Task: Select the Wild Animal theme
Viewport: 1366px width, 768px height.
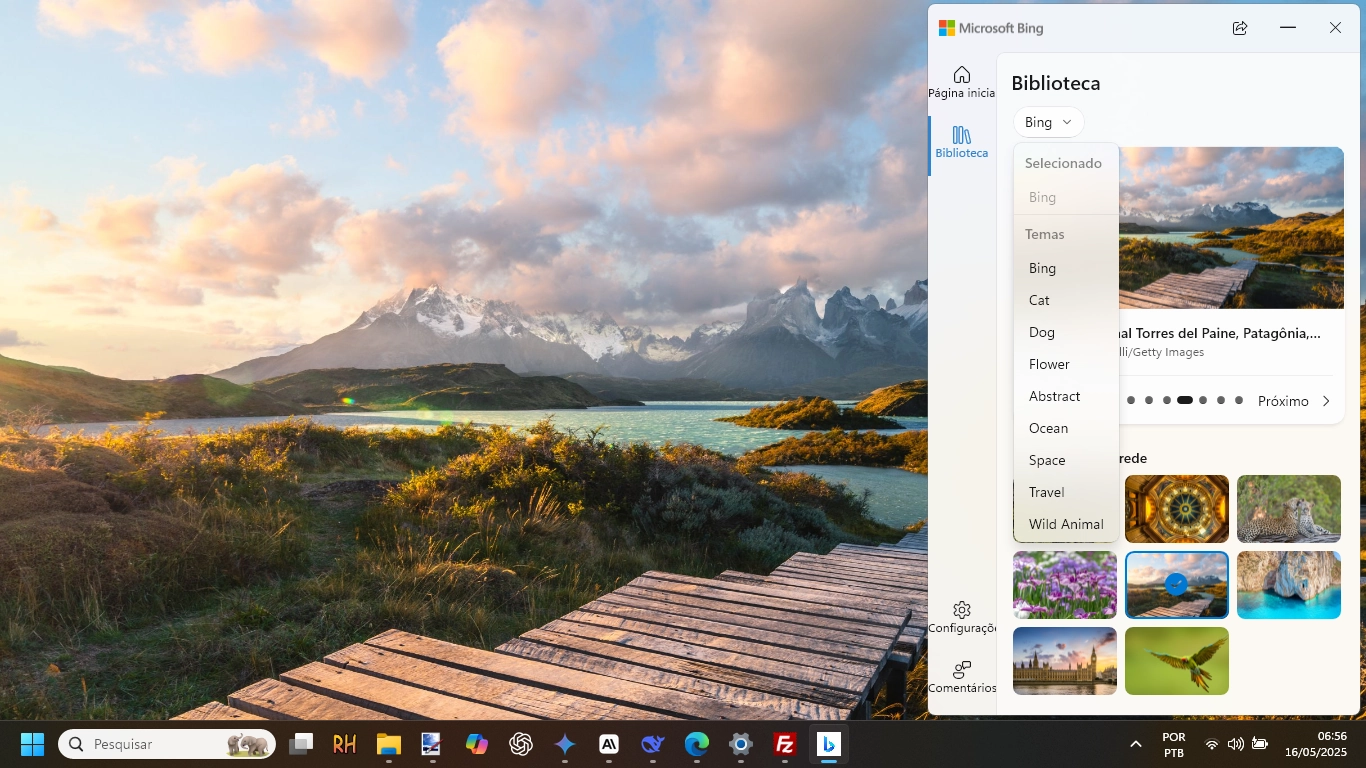Action: click(x=1066, y=524)
